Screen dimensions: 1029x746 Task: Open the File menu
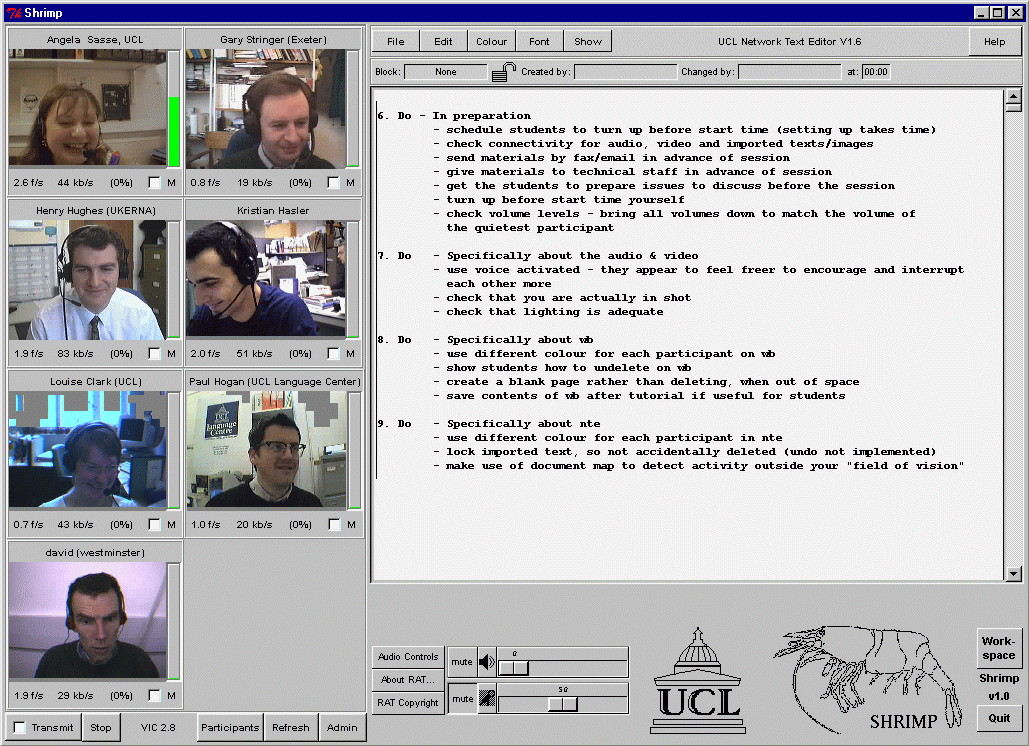pos(396,41)
